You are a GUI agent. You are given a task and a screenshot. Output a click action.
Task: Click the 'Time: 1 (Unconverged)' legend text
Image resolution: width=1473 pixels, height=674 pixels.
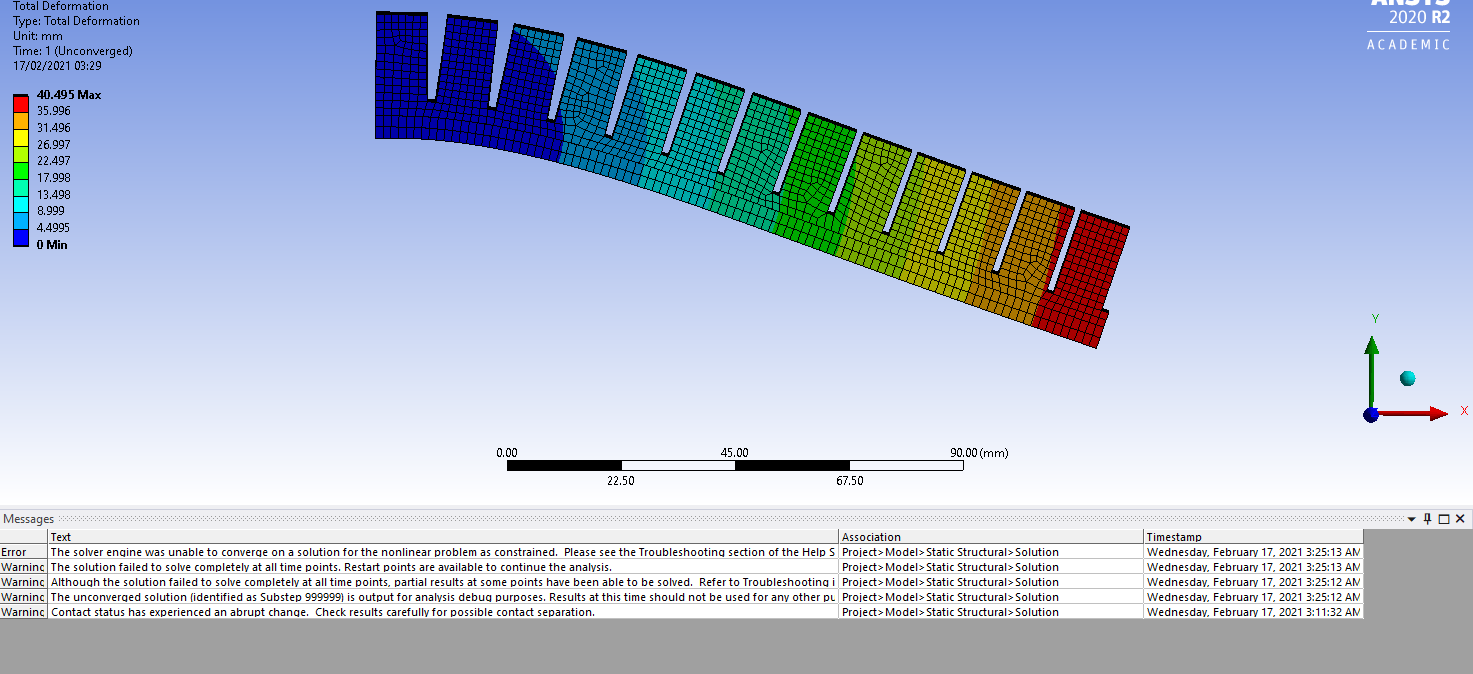(x=72, y=51)
